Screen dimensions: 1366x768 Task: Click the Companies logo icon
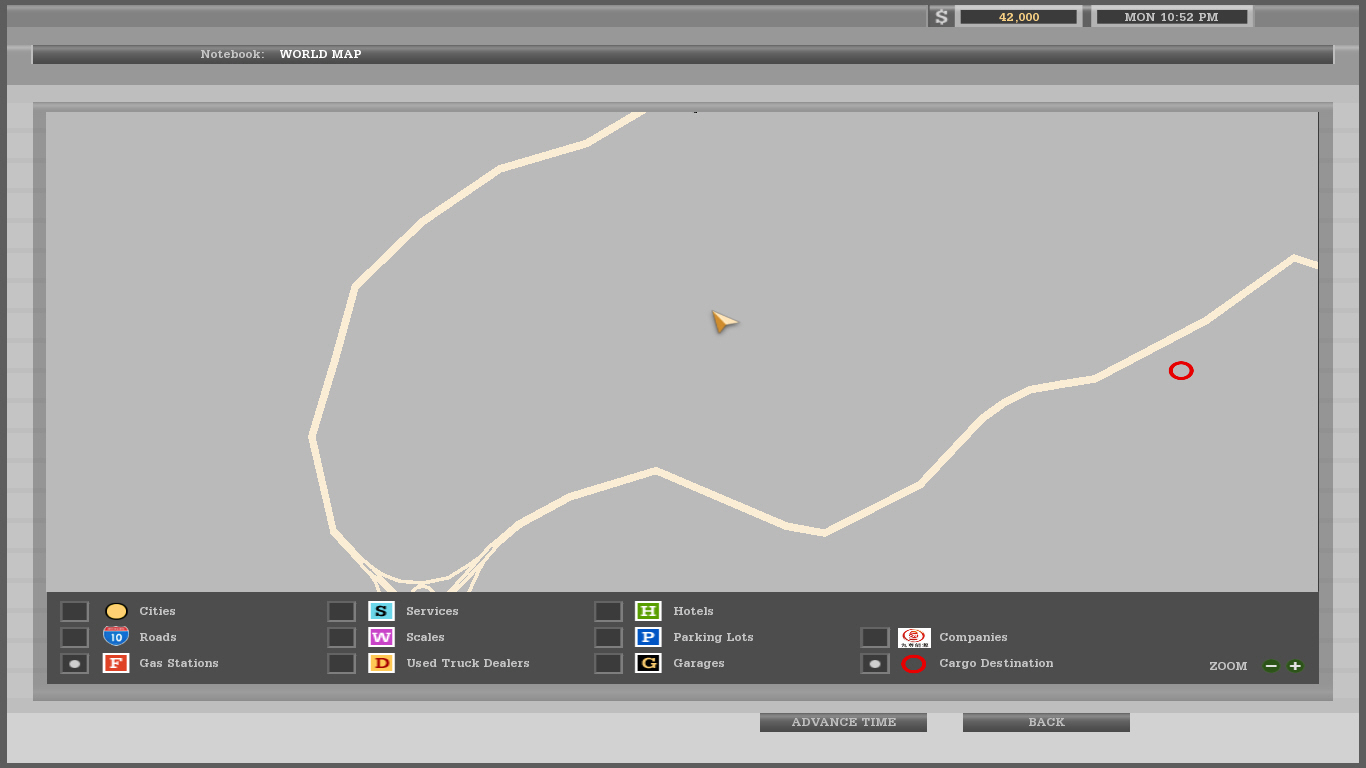click(914, 637)
